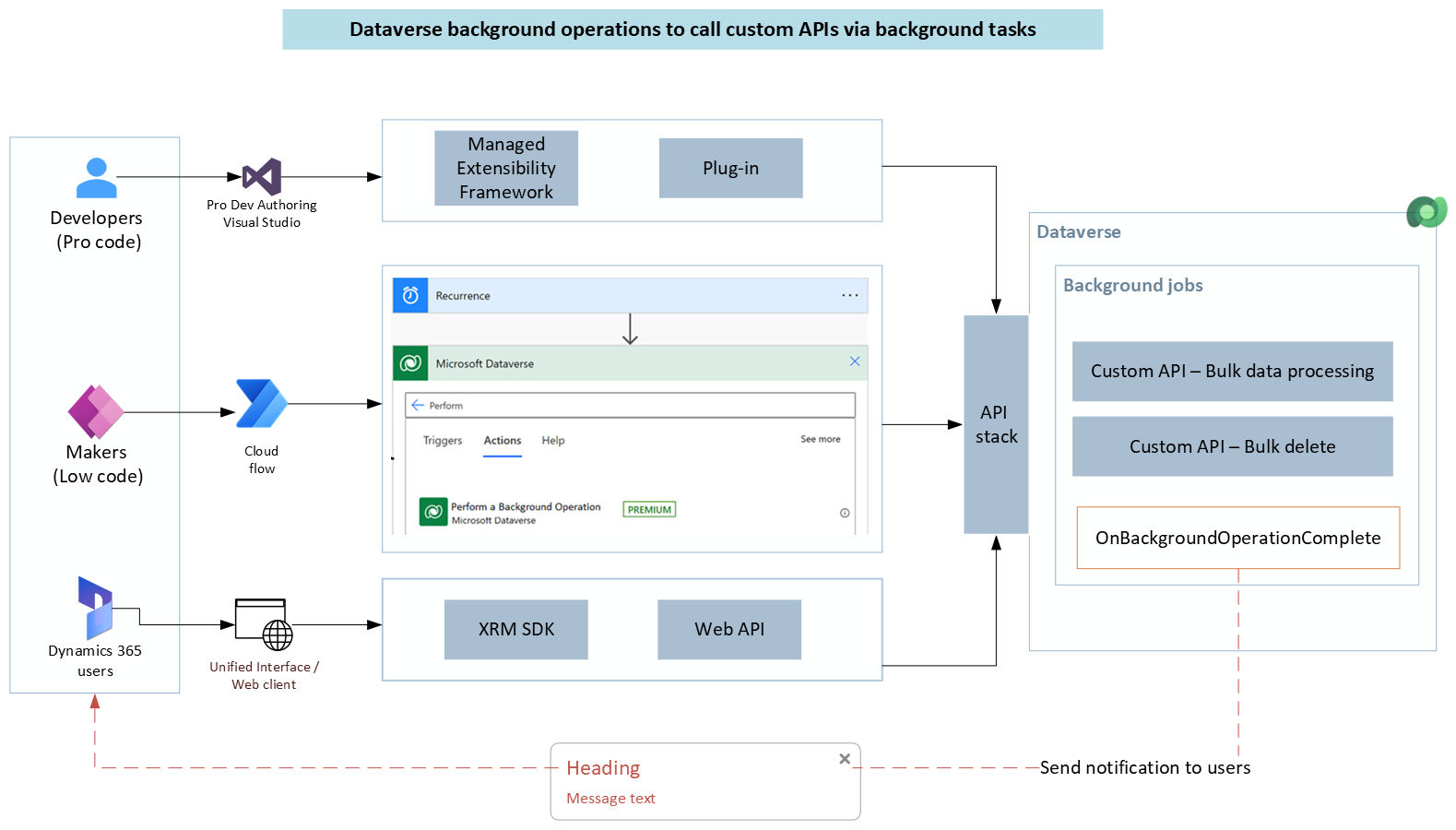Click the Managed Extensibility Framework box

click(x=506, y=168)
